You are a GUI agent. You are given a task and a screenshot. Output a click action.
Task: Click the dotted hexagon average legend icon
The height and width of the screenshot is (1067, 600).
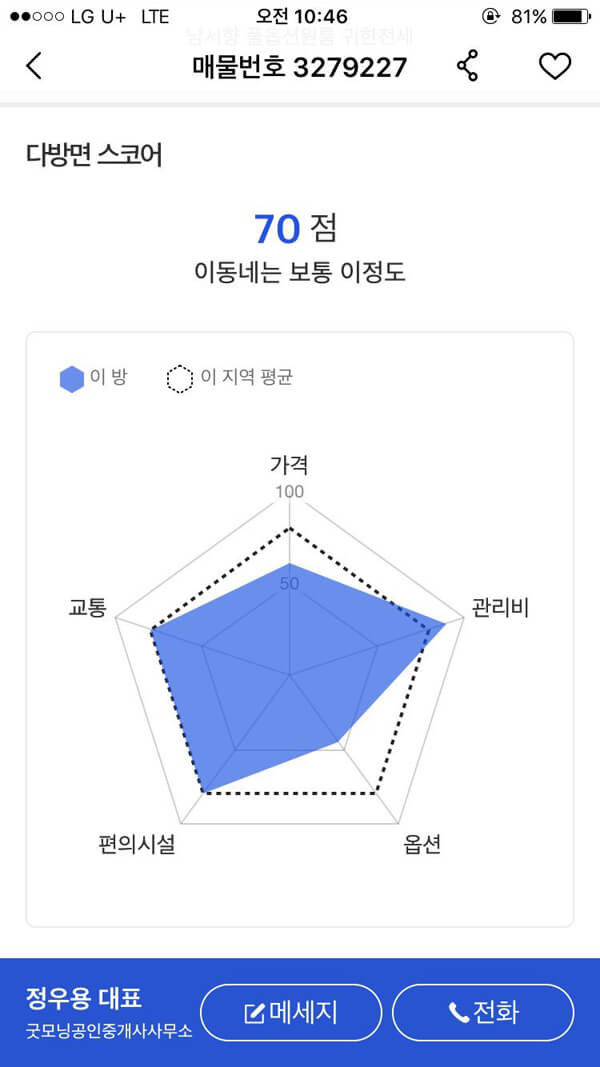180,379
